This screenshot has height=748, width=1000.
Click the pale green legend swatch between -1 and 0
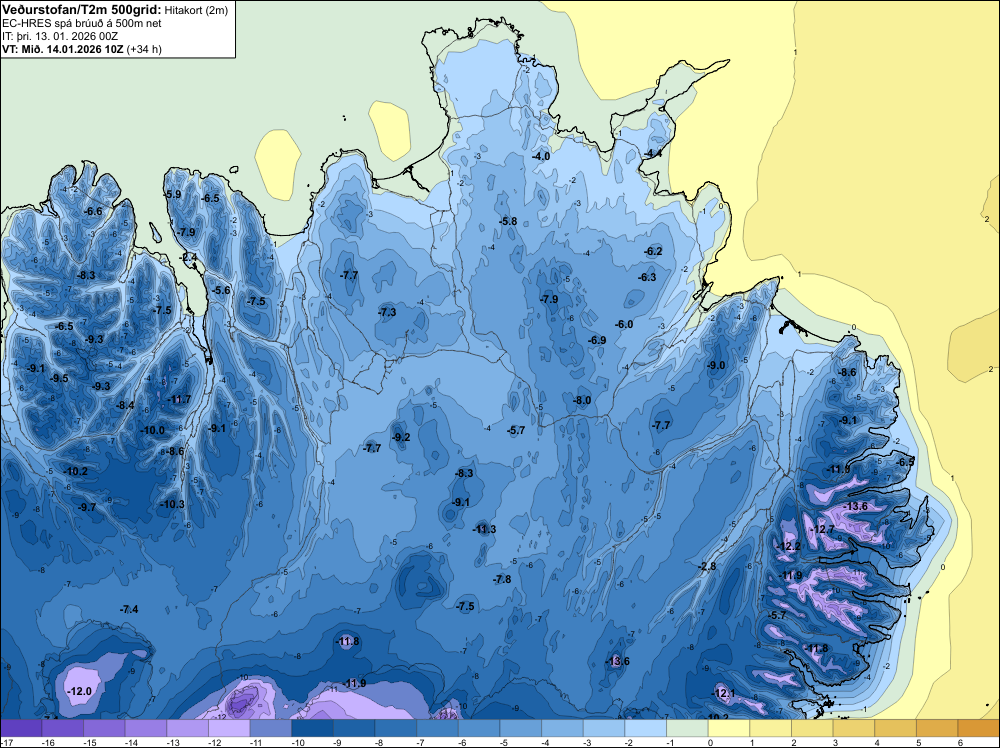688,728
